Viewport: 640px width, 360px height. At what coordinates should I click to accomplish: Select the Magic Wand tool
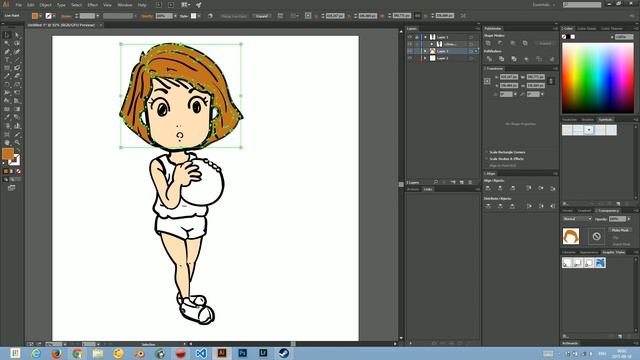click(x=7, y=43)
